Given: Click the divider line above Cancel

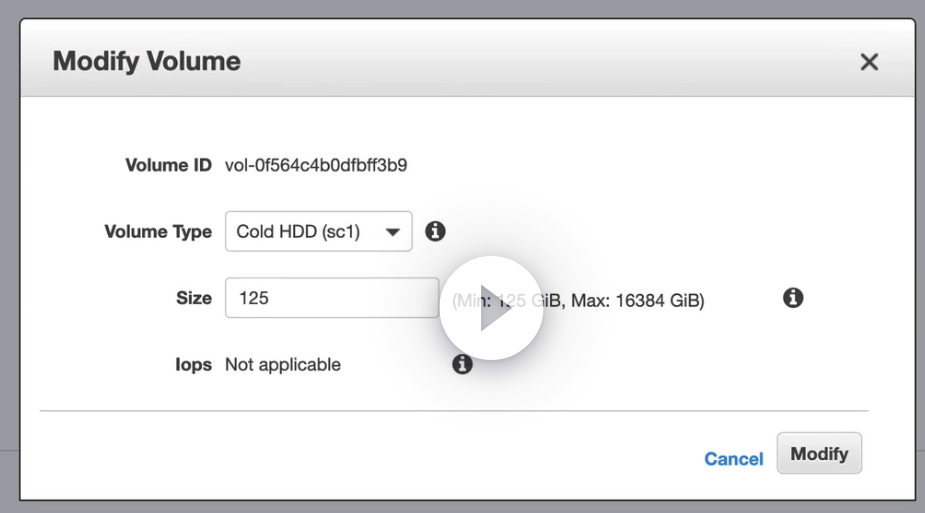Looking at the screenshot, I should click(454, 411).
